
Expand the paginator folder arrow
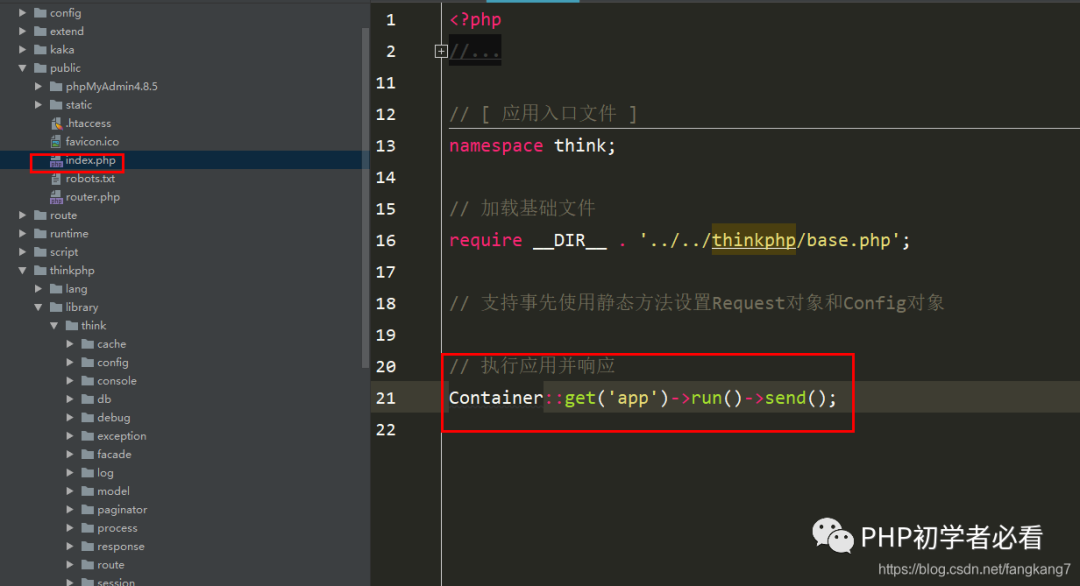[70, 510]
